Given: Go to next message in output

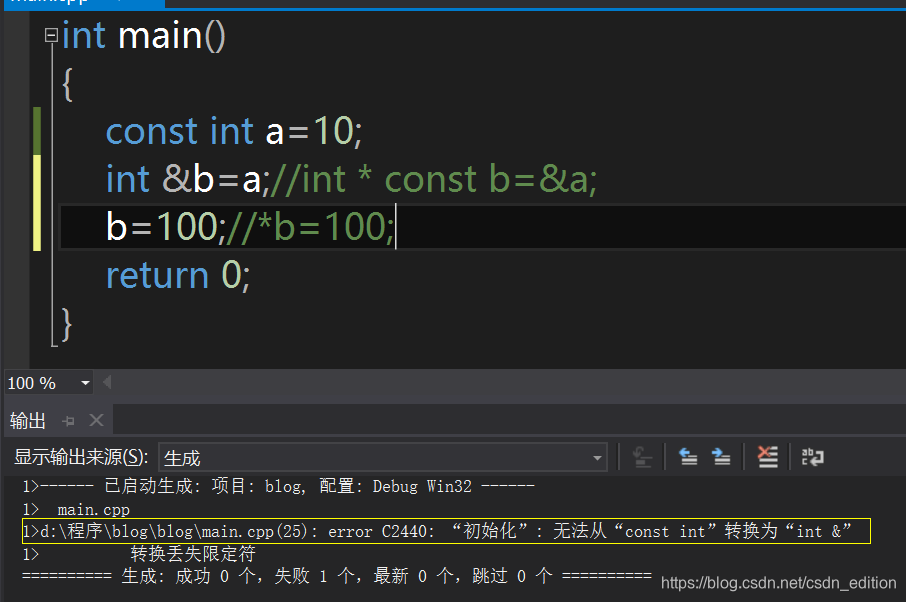Looking at the screenshot, I should click(721, 457).
